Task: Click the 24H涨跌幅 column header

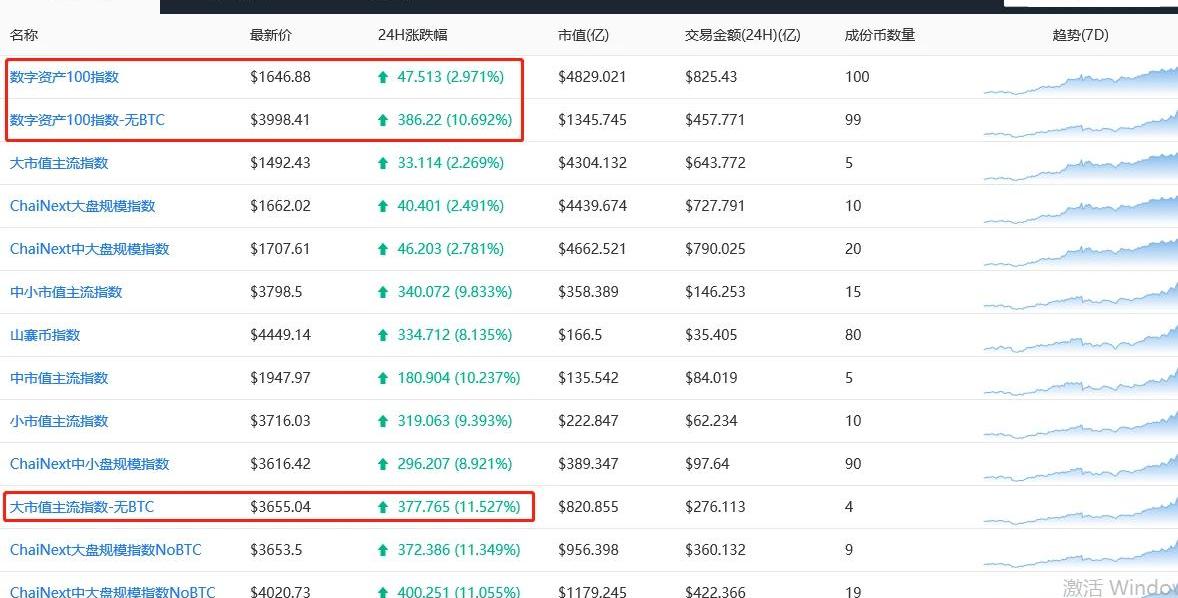Action: 412,35
